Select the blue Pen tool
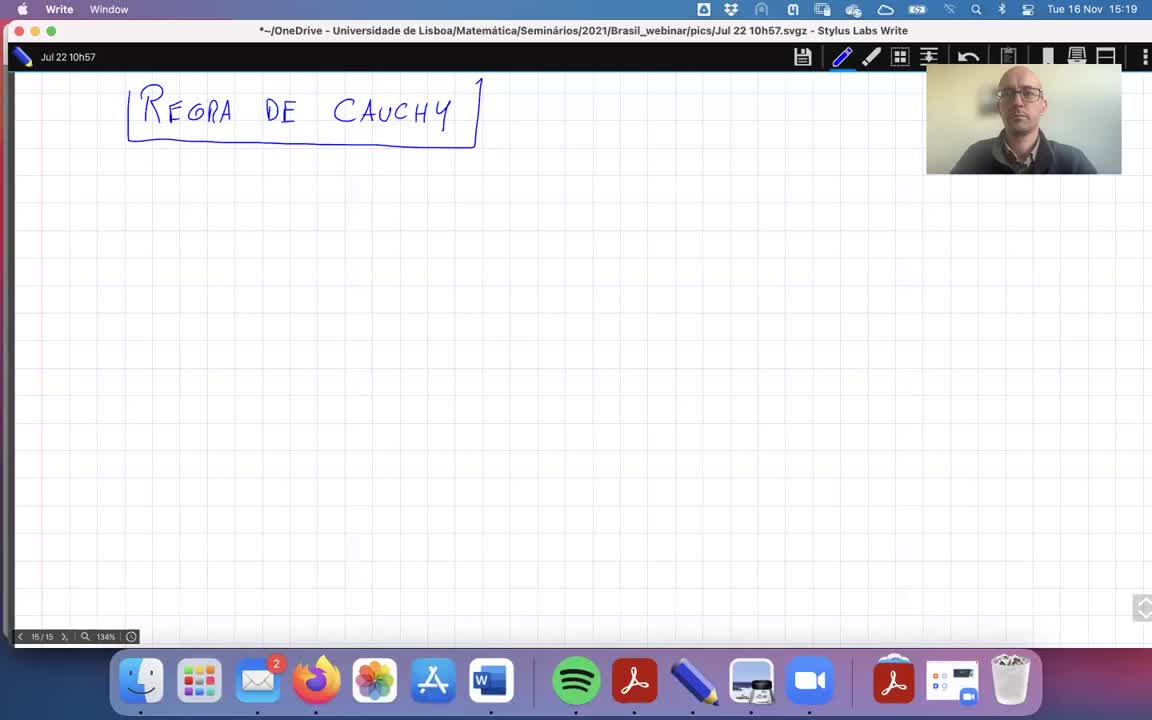This screenshot has height=720, width=1152. (842, 57)
